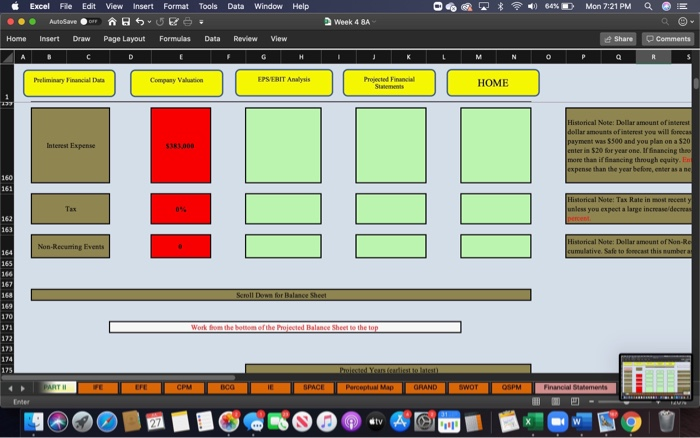Image resolution: width=700 pixels, height=438 pixels.
Task: Click the Bluetooth icon in the menu bar
Action: (500, 6)
